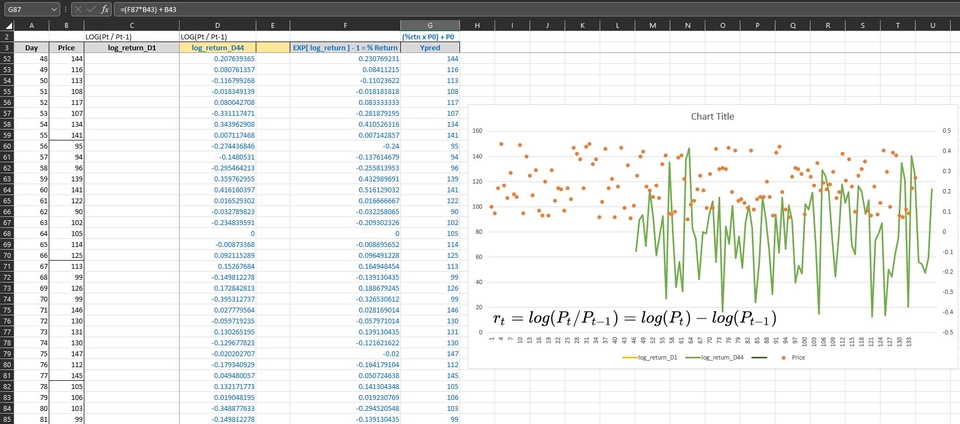
Task: Click the Price header cell
Action: [x=66, y=48]
